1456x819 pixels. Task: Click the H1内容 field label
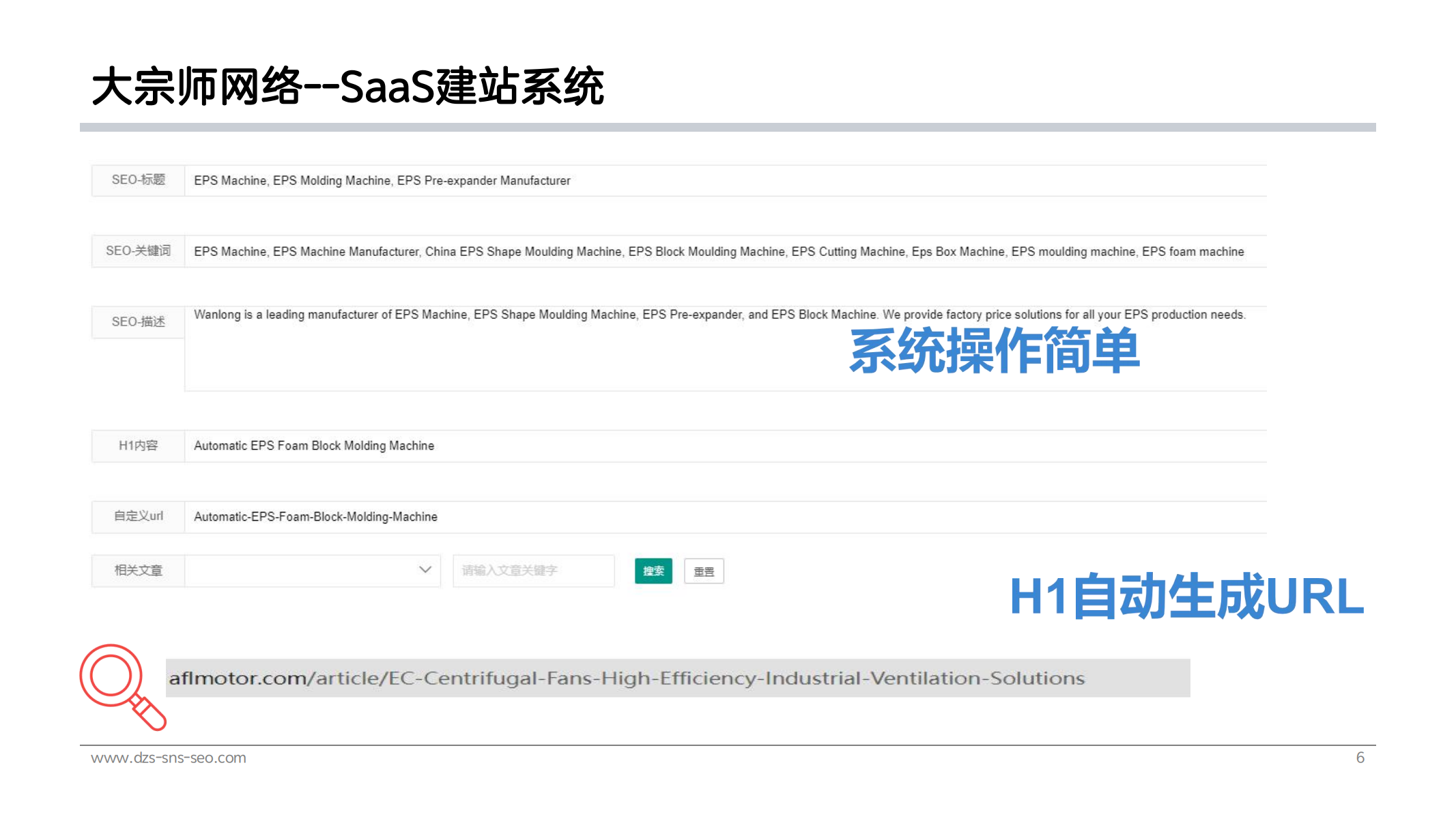(139, 446)
